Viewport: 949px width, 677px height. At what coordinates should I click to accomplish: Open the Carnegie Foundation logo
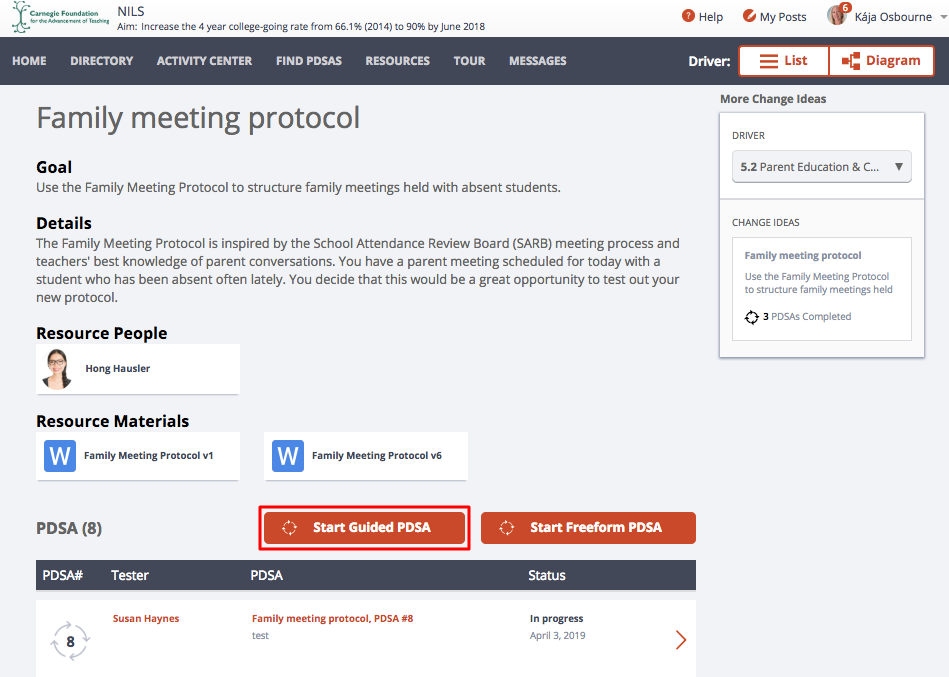61,17
